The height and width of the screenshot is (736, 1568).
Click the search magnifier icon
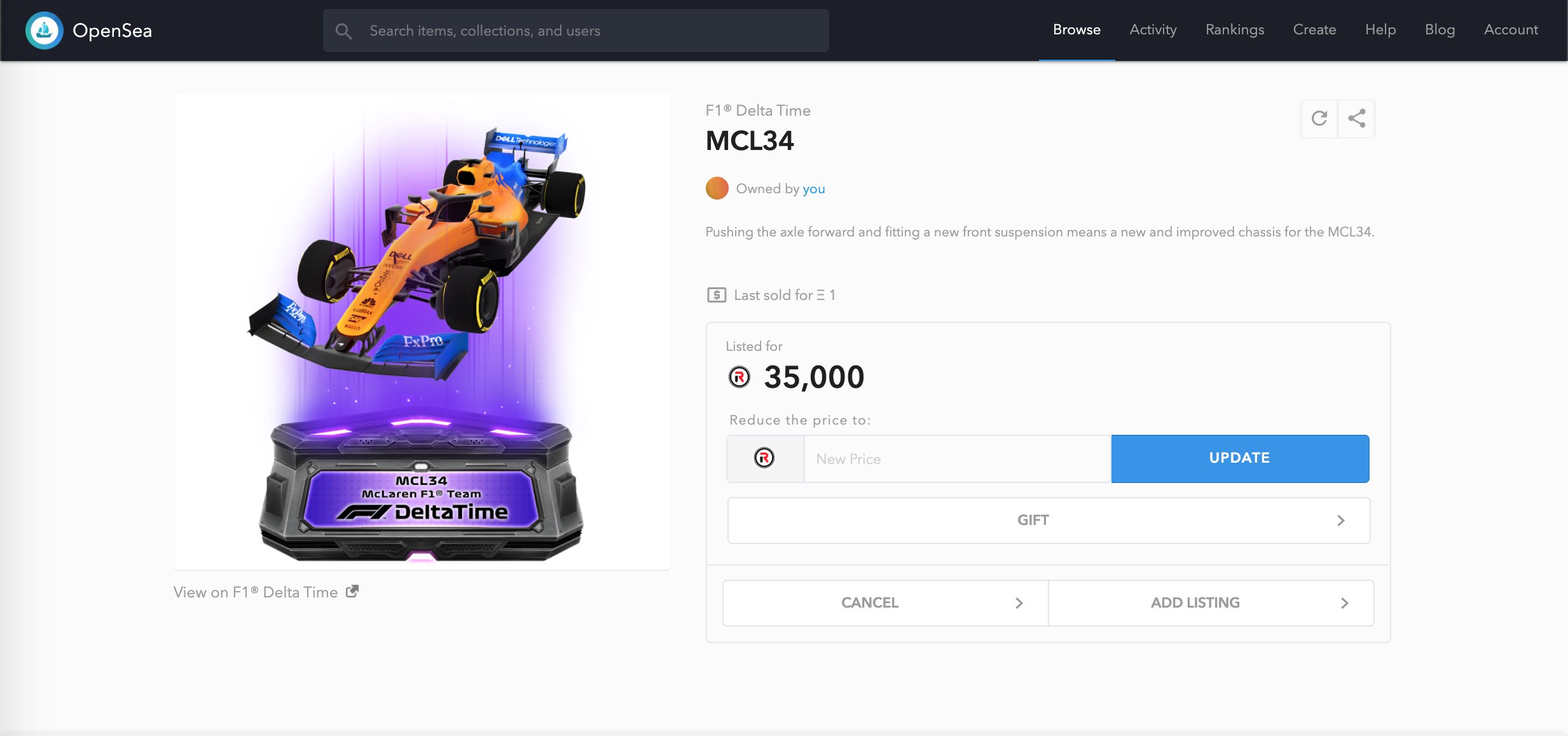pos(343,31)
